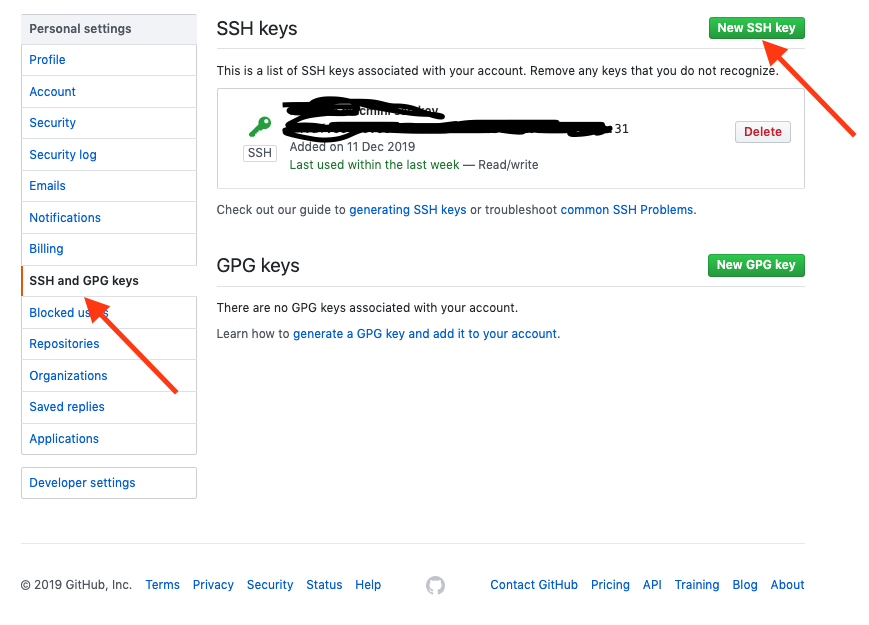Delete the listed SSH key
The width and height of the screenshot is (869, 625).
(762, 132)
